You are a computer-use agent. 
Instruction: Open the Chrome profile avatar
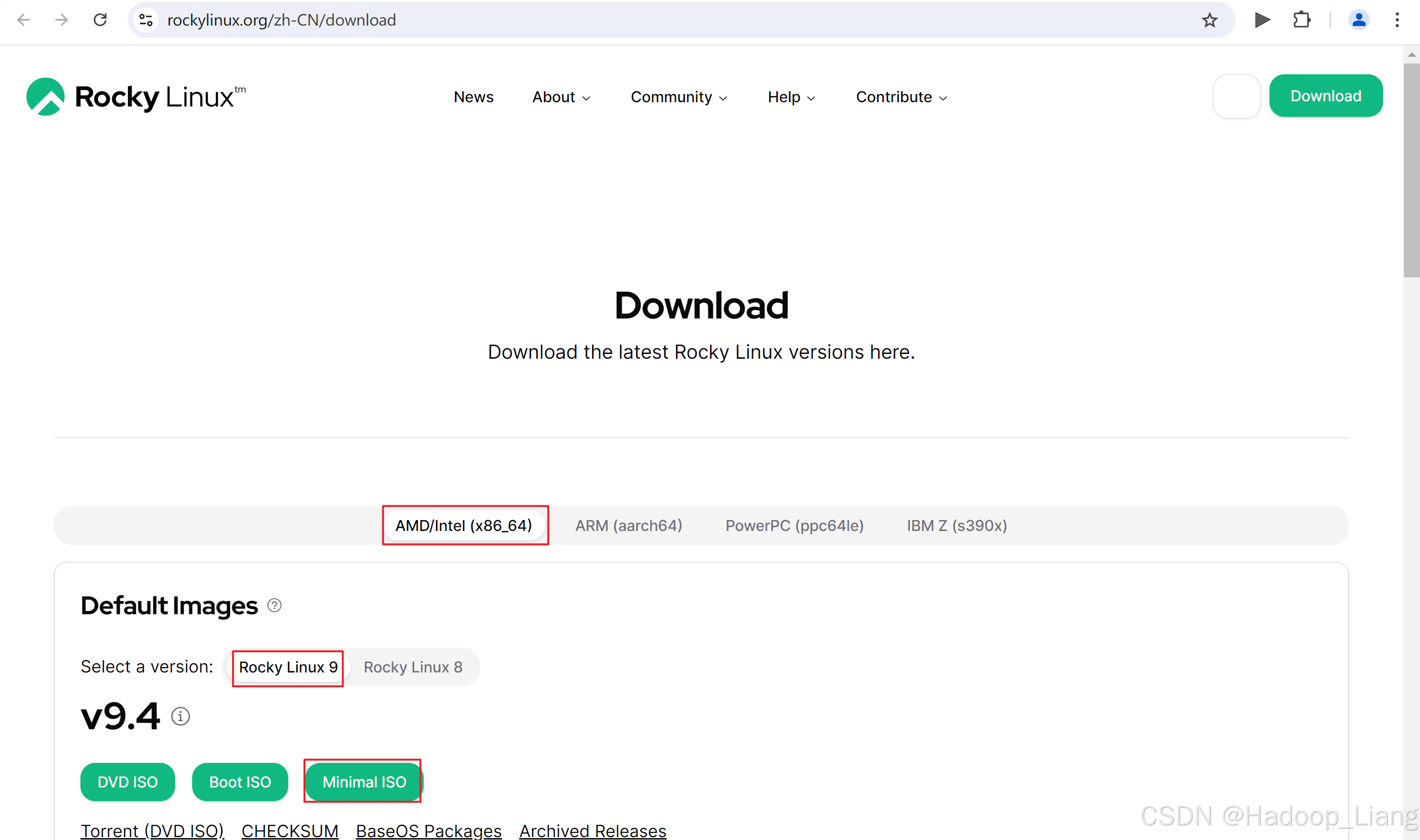[x=1359, y=20]
